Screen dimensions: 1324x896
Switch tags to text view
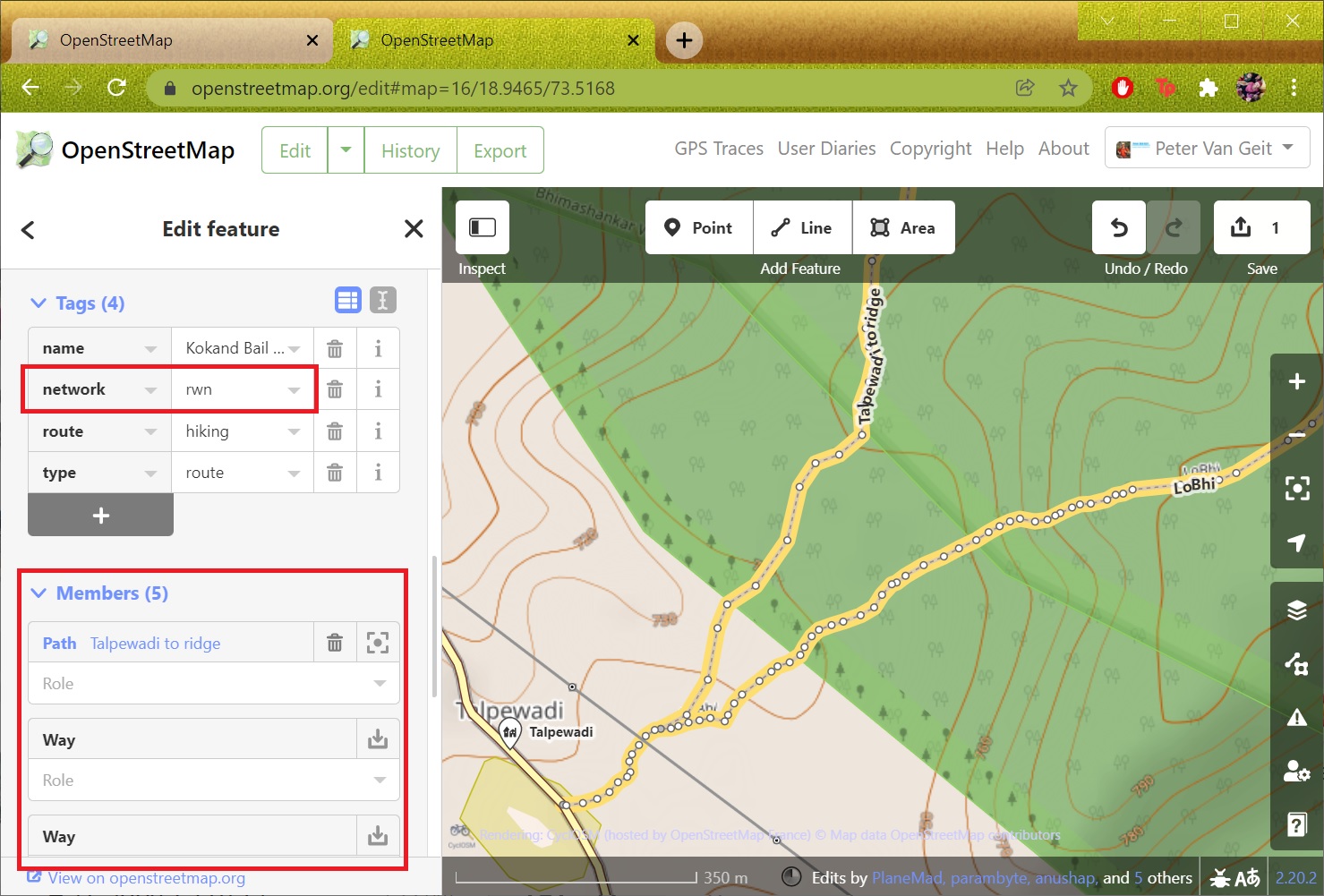[382, 301]
